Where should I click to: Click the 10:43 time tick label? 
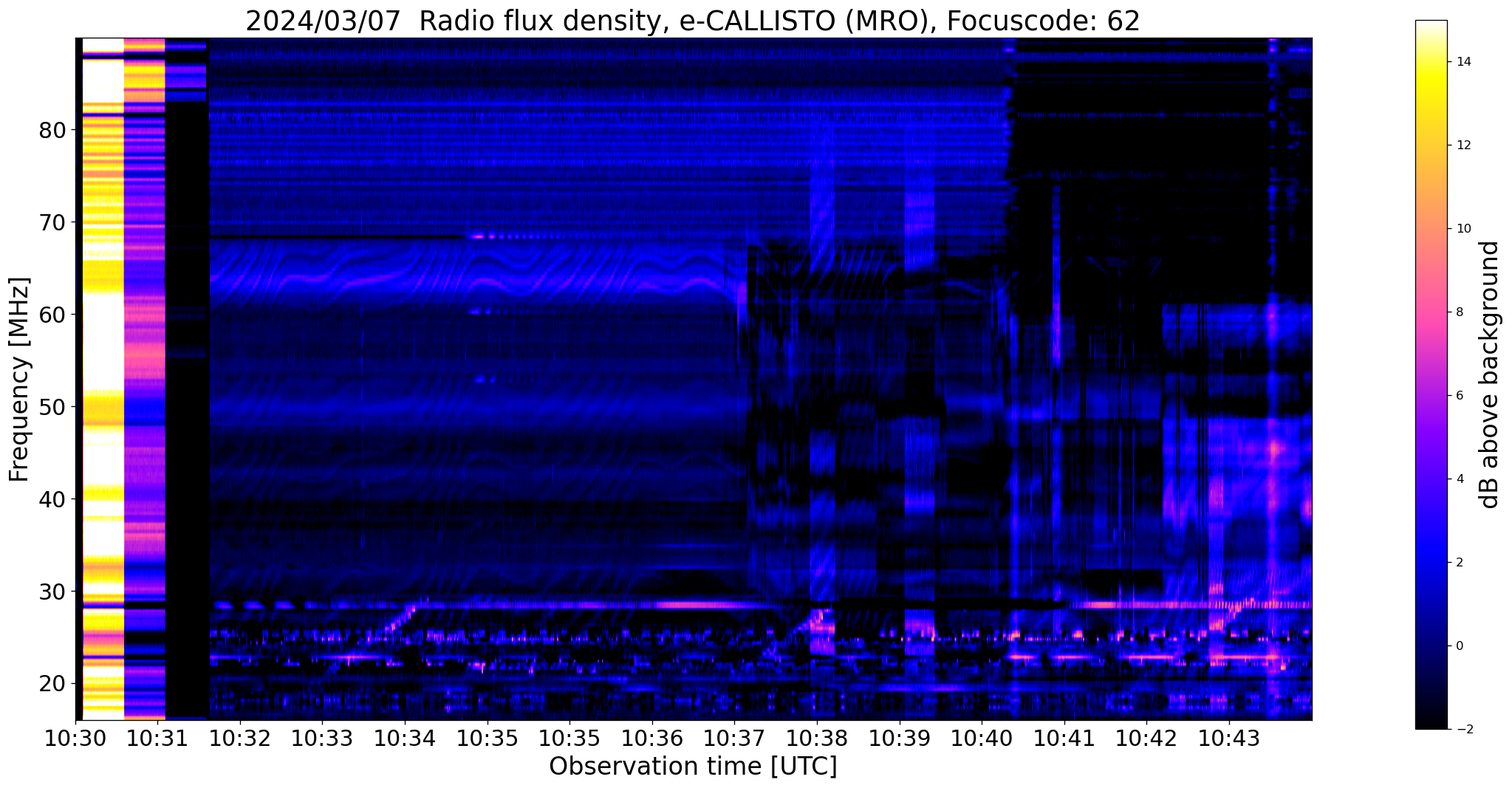tap(1229, 739)
